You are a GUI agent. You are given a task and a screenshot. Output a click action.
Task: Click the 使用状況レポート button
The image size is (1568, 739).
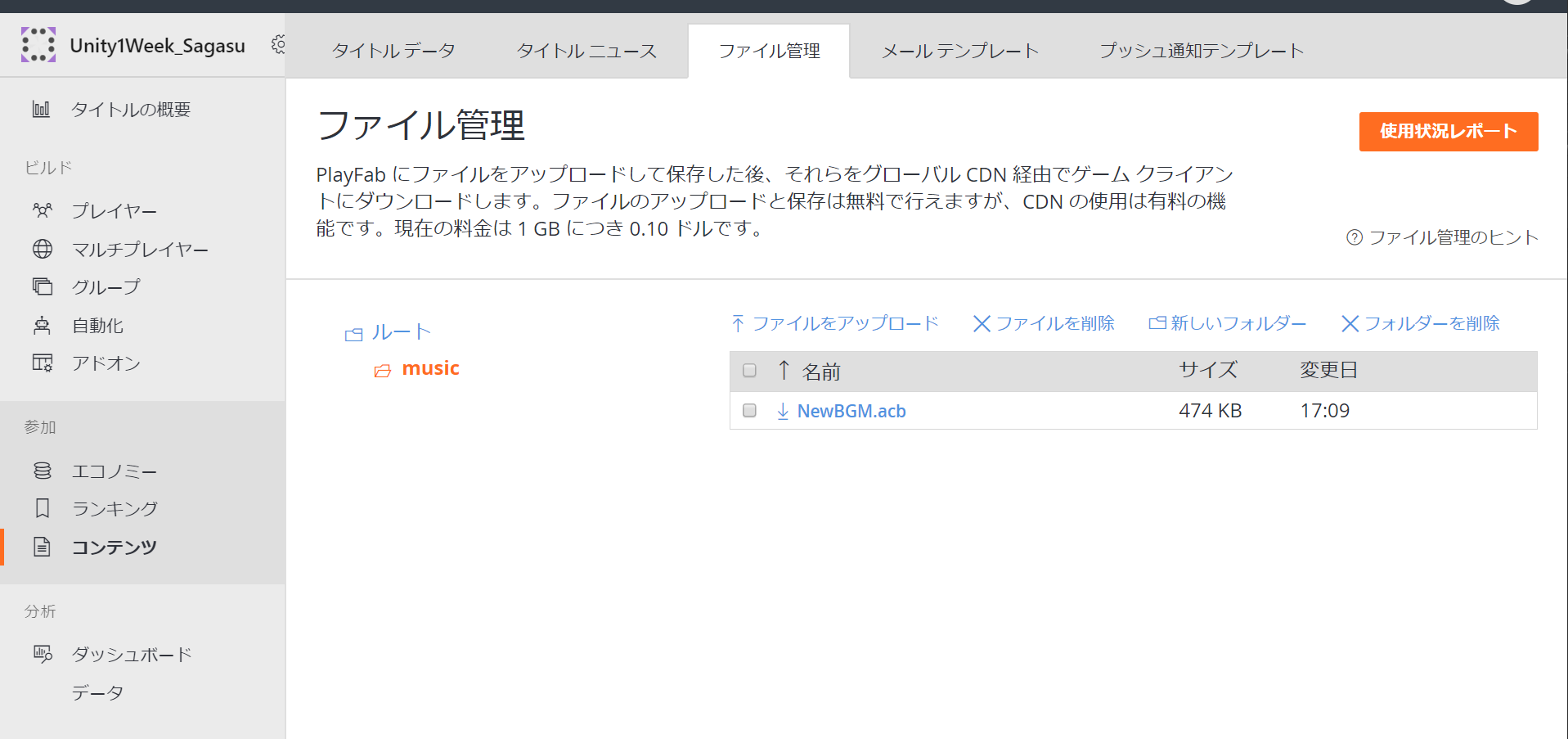coord(1449,132)
